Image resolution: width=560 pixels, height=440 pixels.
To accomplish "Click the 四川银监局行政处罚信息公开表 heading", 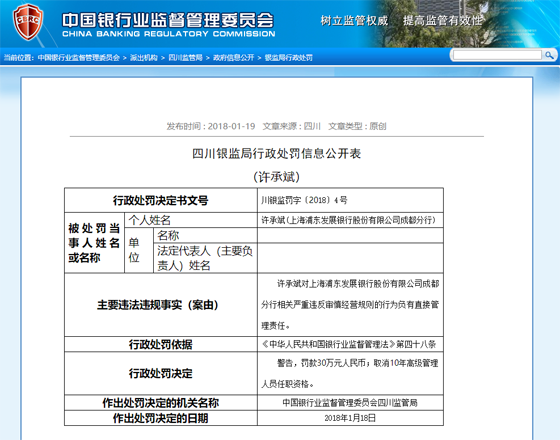I will click(277, 154).
